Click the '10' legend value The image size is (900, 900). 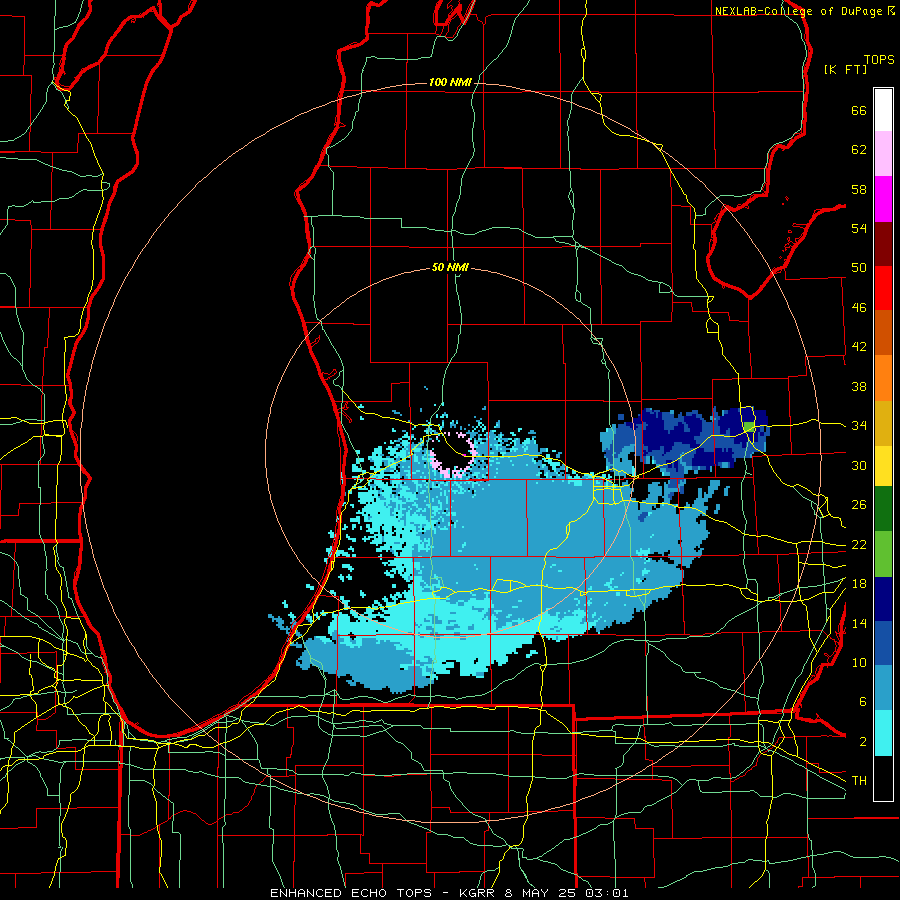(x=859, y=663)
